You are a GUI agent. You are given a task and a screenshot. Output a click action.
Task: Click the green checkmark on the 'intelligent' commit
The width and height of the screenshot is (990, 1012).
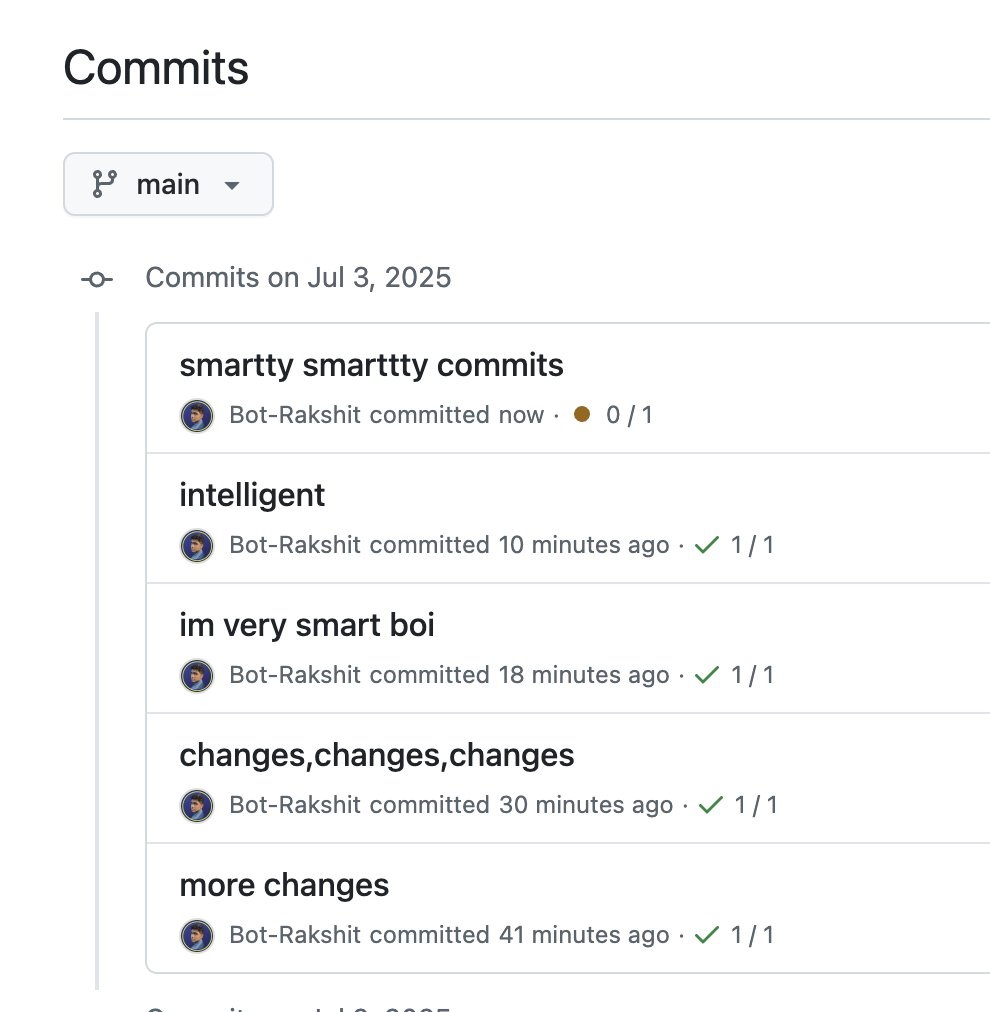click(x=707, y=545)
